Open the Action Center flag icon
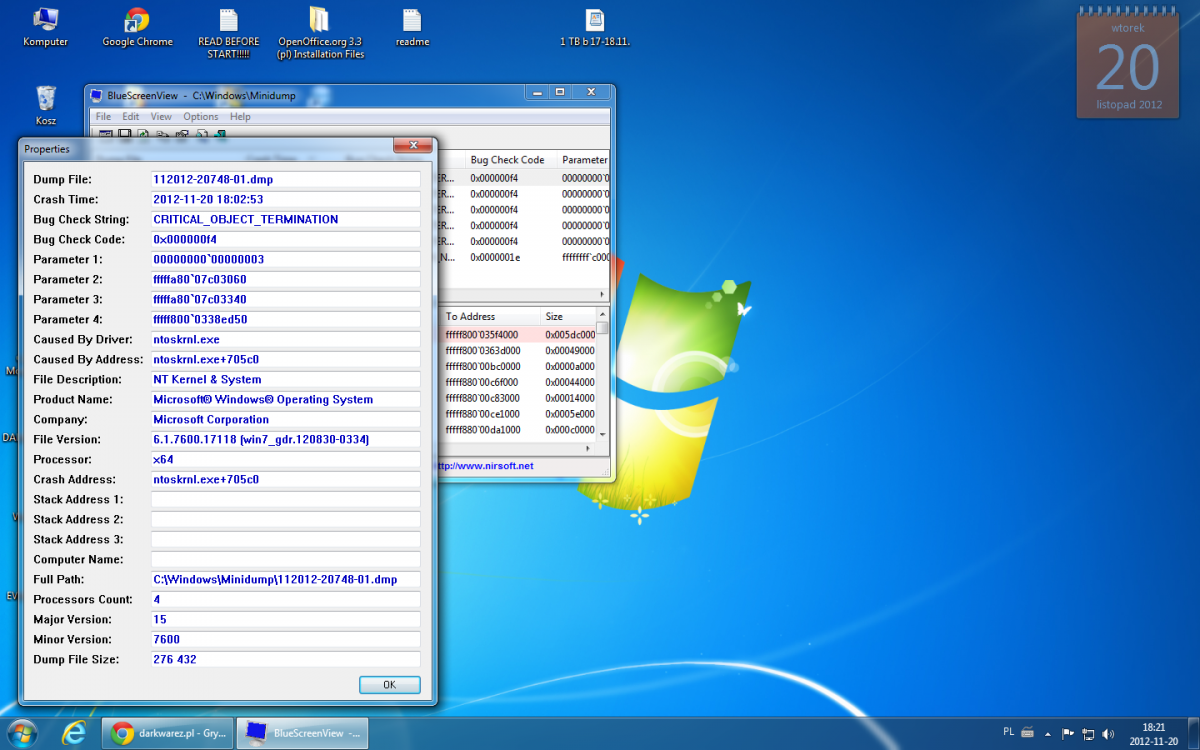 [x=1068, y=733]
